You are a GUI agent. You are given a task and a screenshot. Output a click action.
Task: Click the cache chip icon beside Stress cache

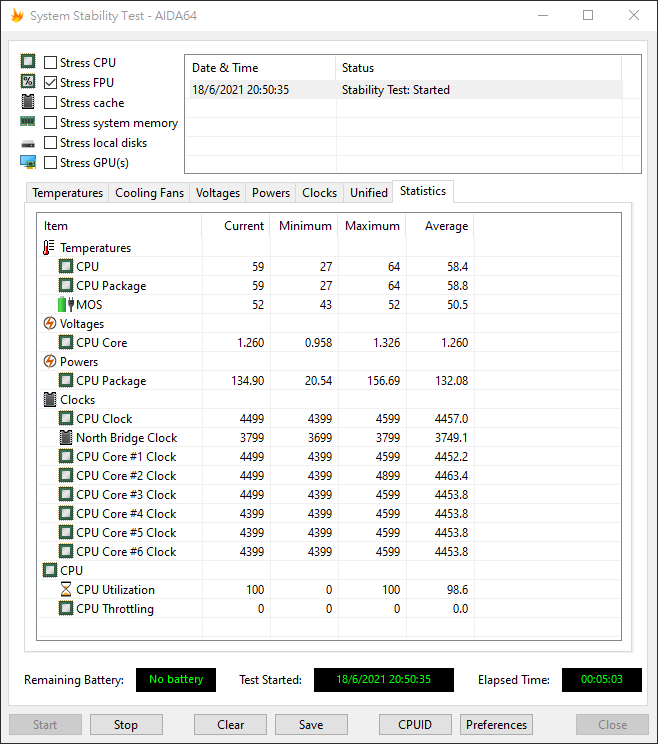pos(28,102)
